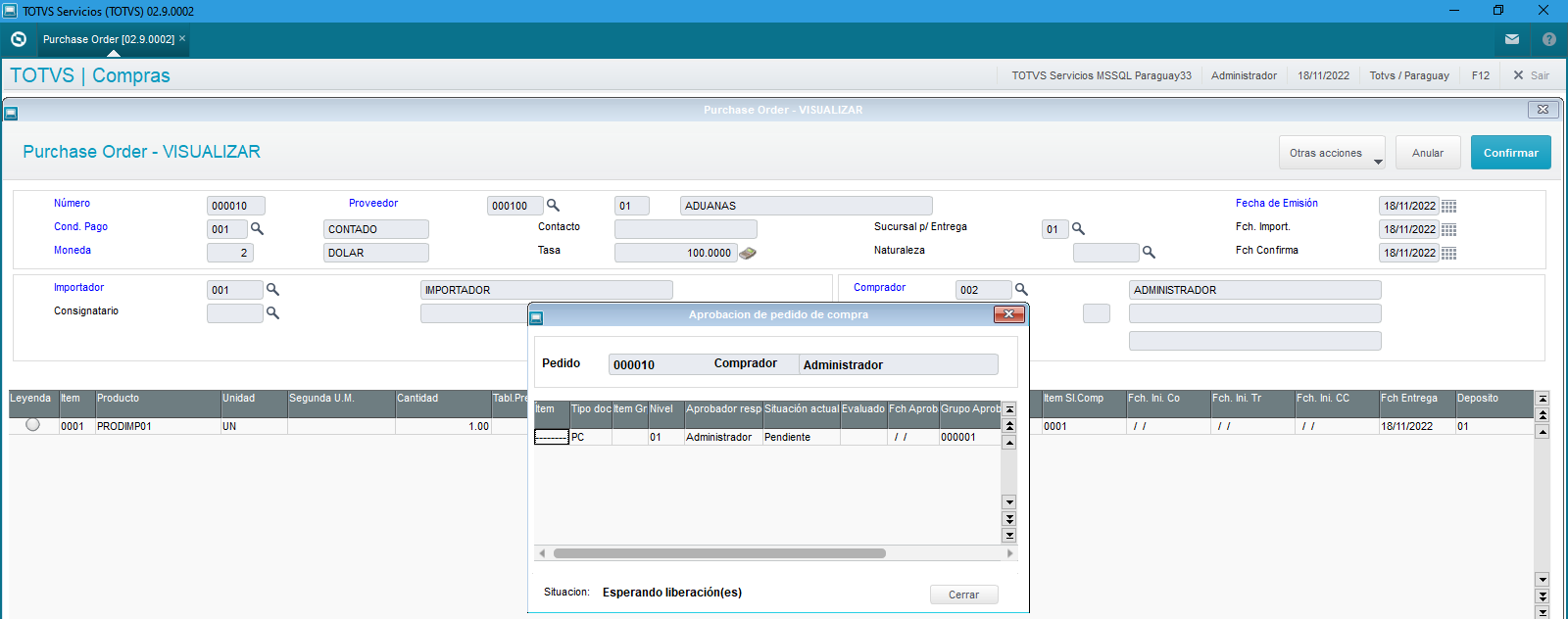
Task: Click the Número field 000010
Action: (x=236, y=206)
